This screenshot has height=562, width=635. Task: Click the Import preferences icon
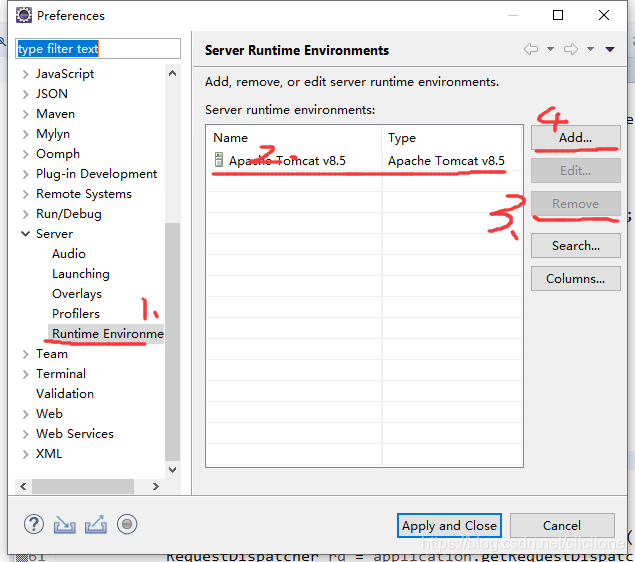click(x=64, y=525)
